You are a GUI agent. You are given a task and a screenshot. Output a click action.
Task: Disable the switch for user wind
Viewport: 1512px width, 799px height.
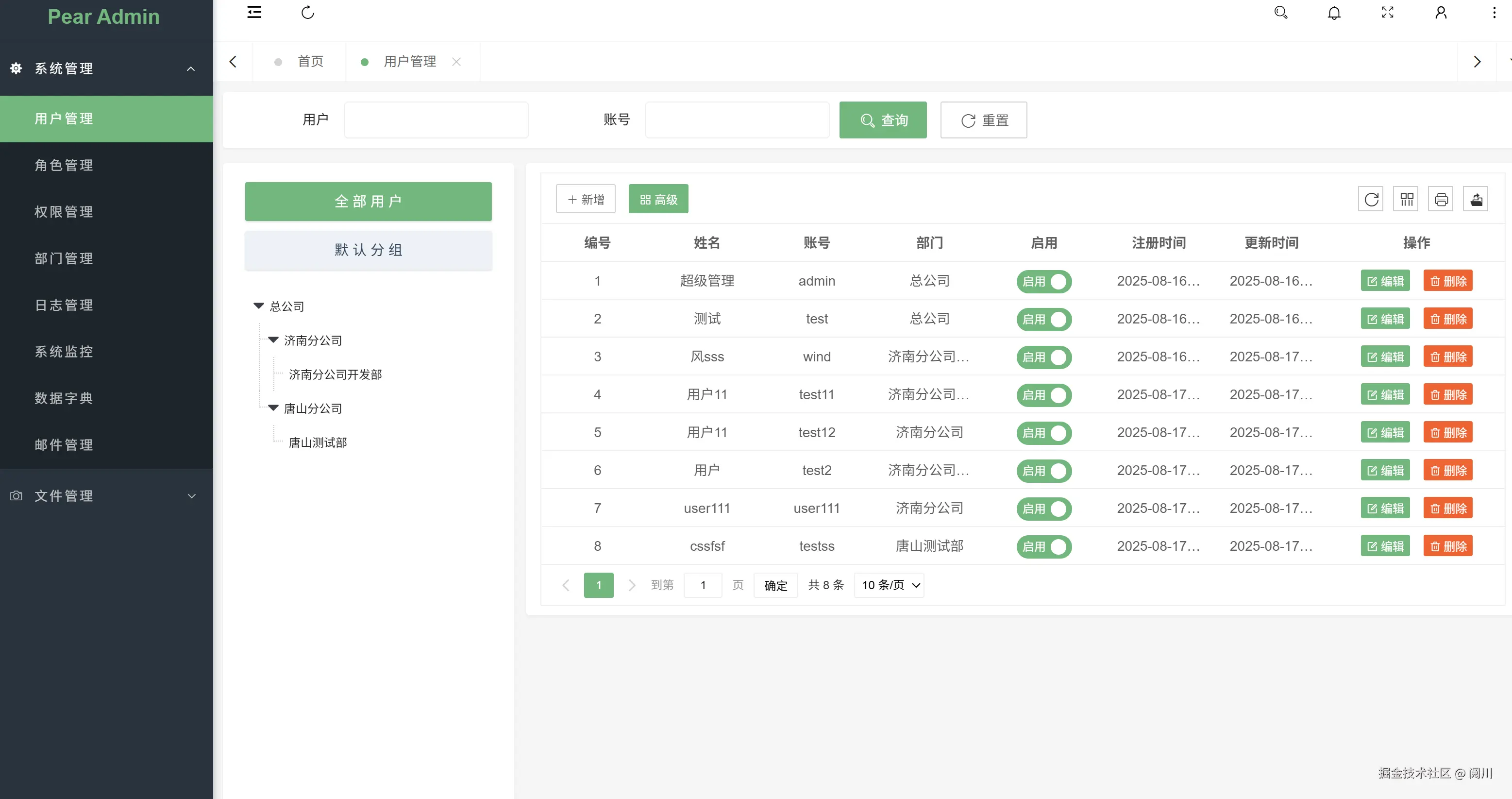pos(1044,357)
